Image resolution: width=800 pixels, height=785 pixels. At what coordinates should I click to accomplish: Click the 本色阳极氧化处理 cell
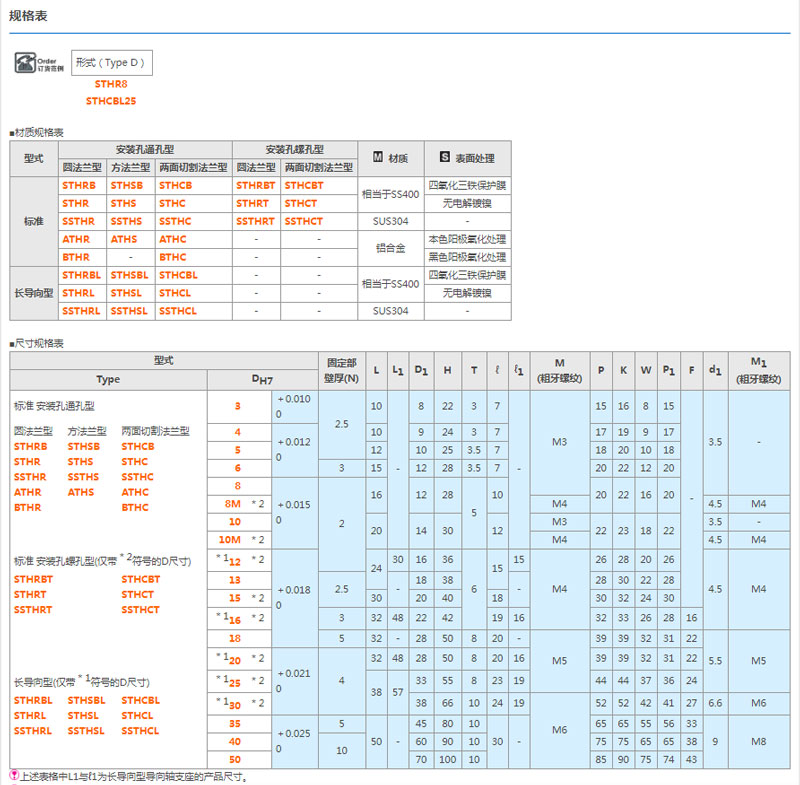click(467, 239)
